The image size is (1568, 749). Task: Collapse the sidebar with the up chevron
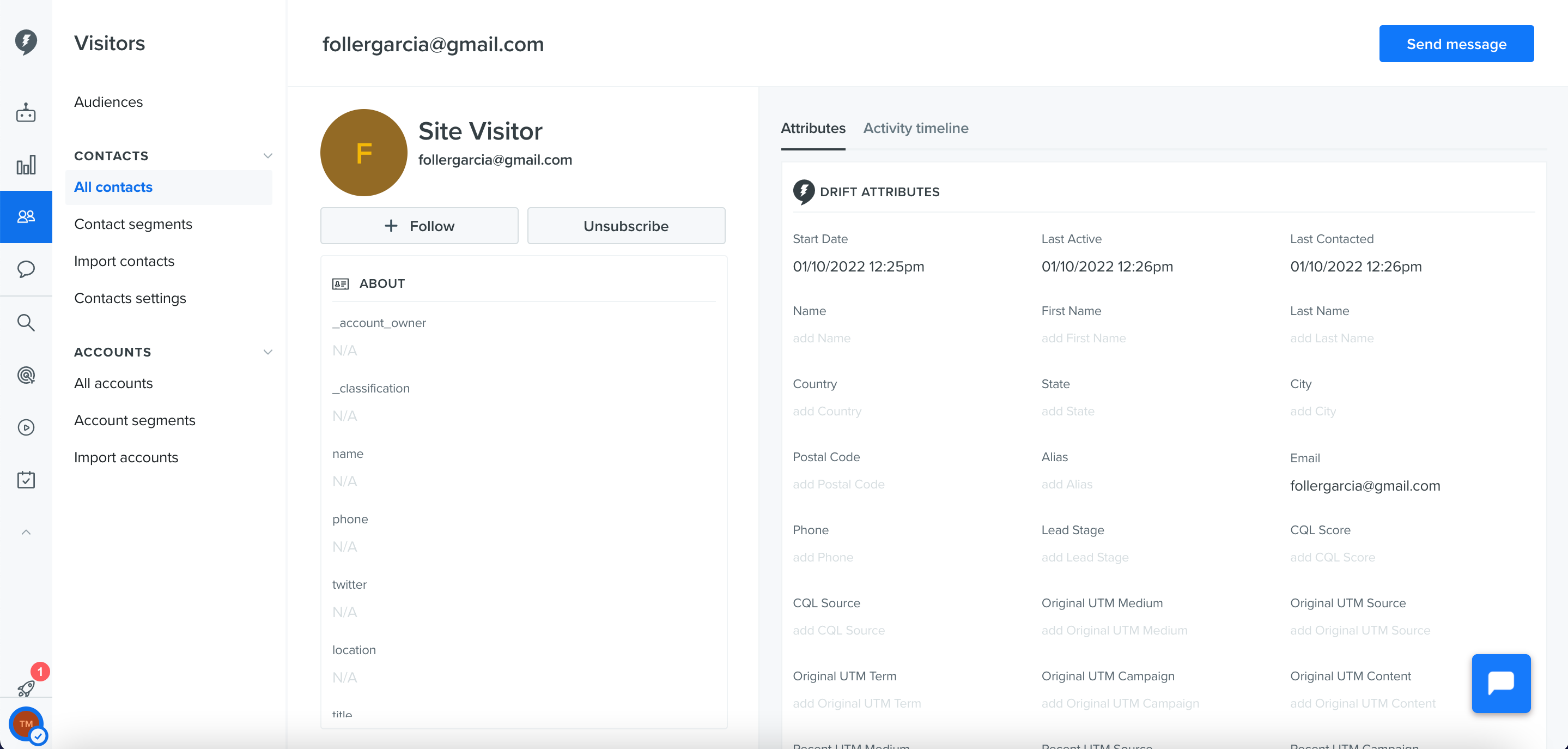(26, 532)
